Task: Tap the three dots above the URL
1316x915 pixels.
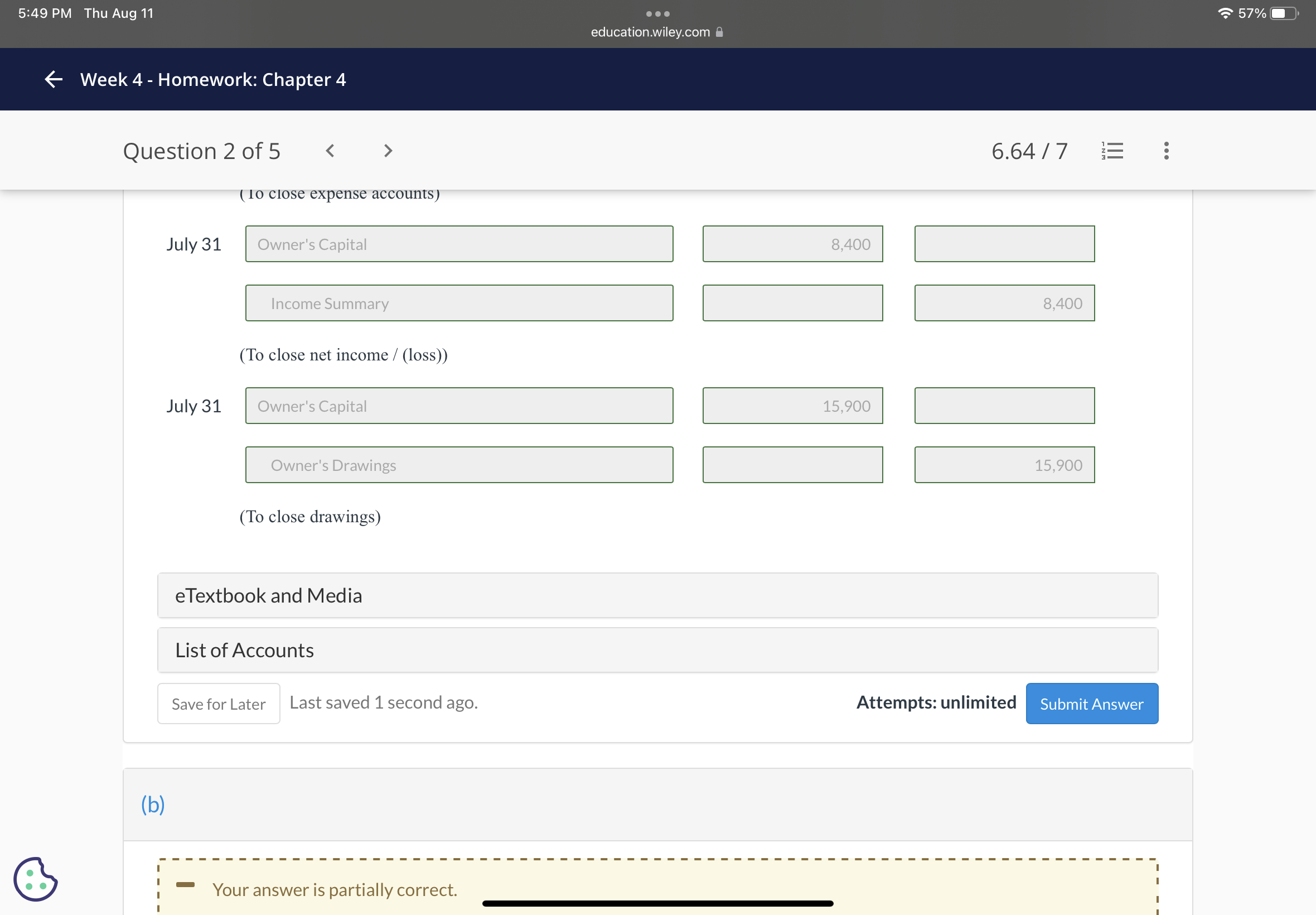Action: click(x=657, y=13)
